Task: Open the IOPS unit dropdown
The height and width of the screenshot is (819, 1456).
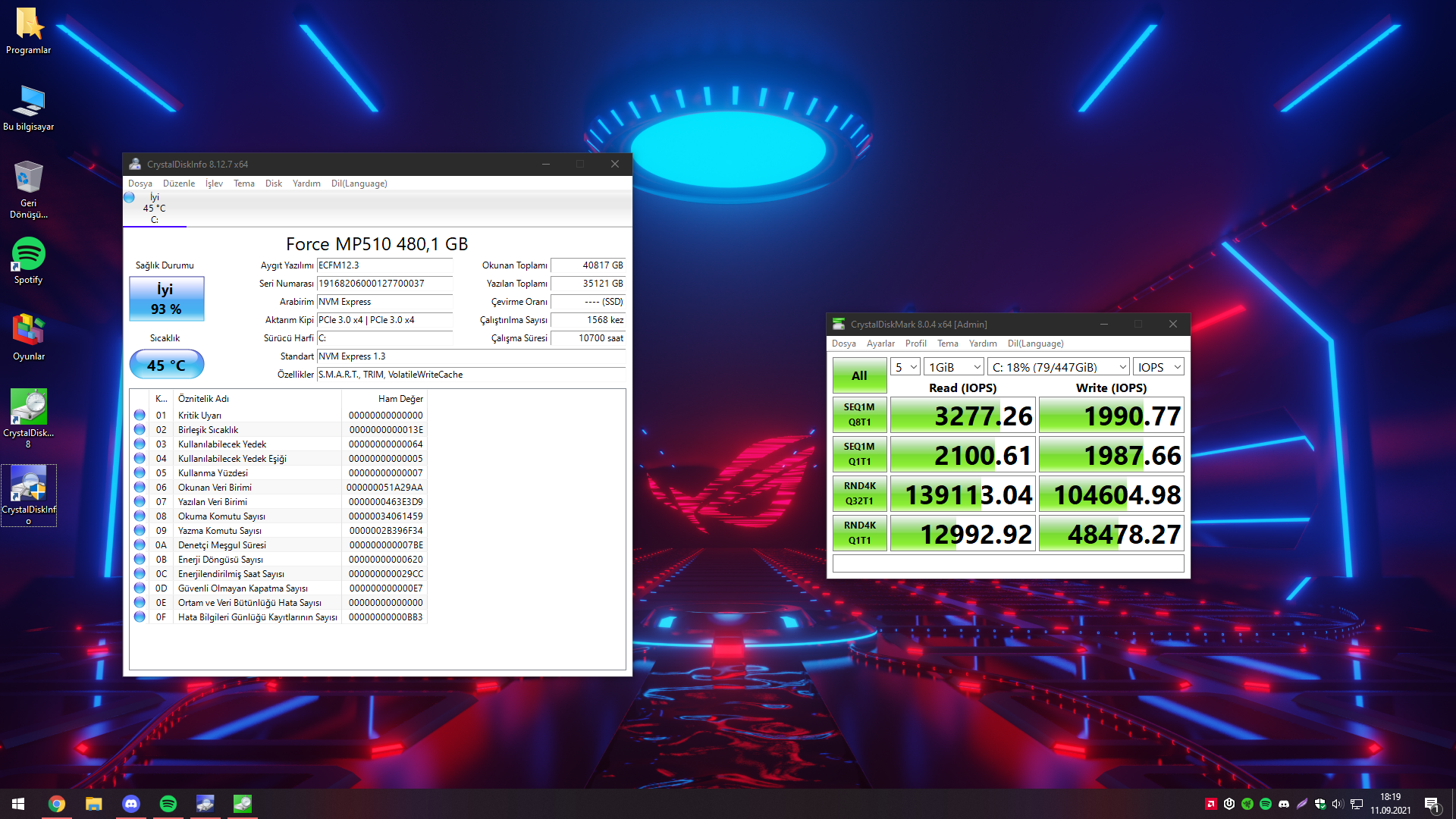Action: [x=1159, y=367]
